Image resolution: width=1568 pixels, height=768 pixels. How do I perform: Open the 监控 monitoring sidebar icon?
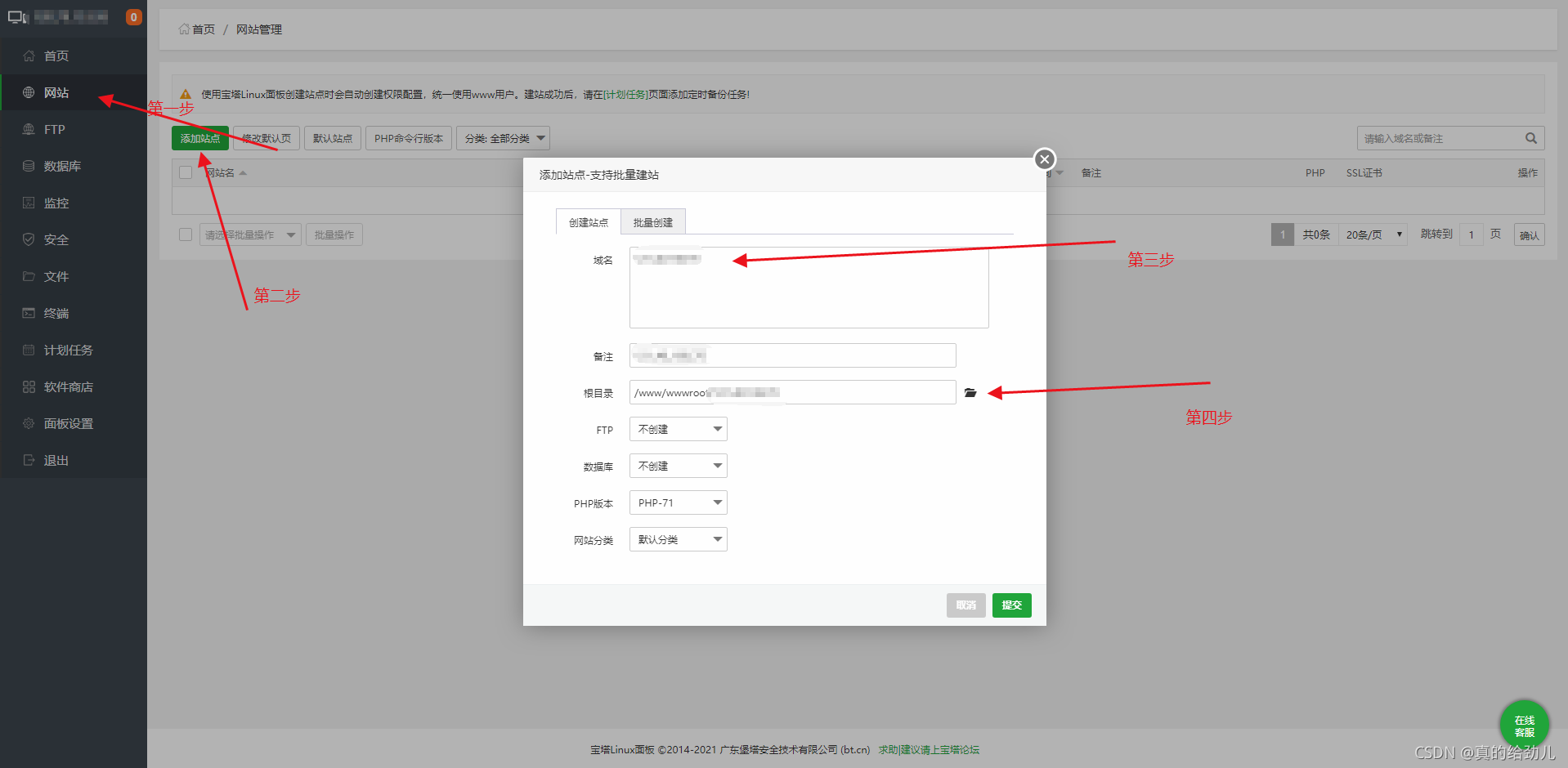click(29, 203)
